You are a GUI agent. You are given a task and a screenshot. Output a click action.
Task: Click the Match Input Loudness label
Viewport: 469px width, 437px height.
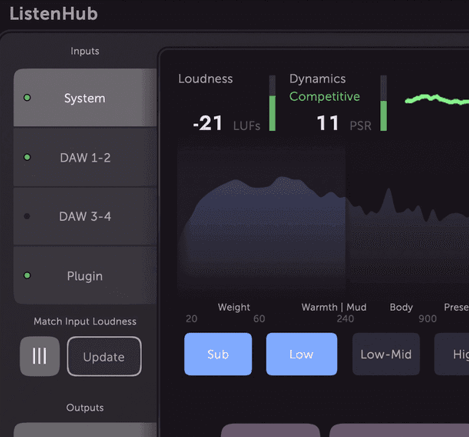[x=85, y=321]
